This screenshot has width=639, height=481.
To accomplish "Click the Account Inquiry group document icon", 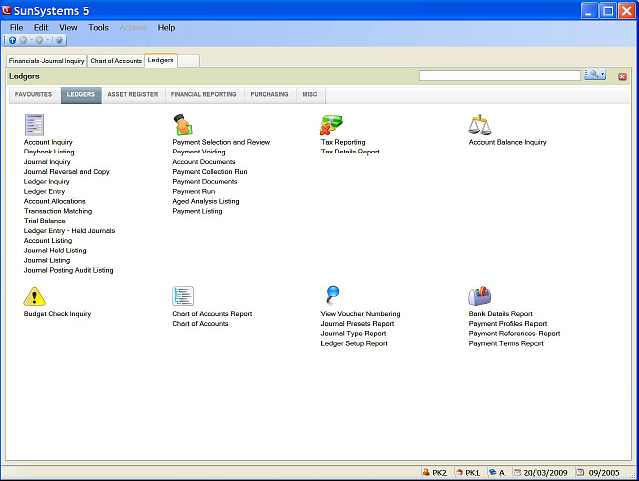I will pos(34,125).
